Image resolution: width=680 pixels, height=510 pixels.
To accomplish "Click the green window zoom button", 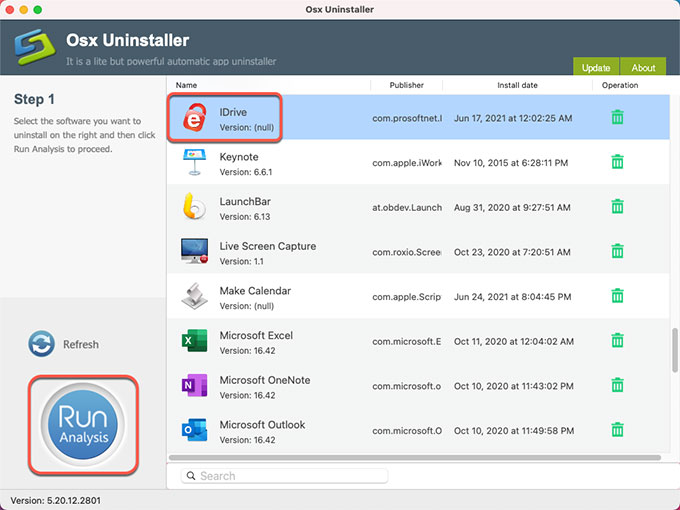I will point(38,10).
